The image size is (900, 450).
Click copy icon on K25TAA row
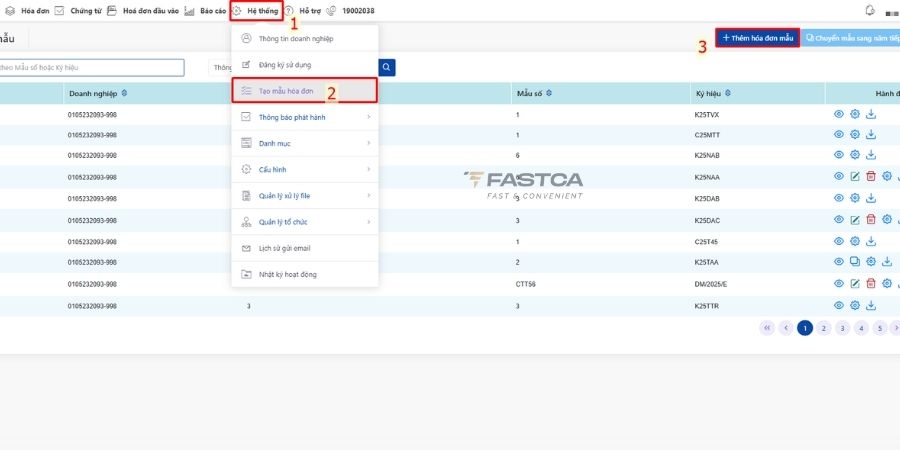(x=855, y=263)
